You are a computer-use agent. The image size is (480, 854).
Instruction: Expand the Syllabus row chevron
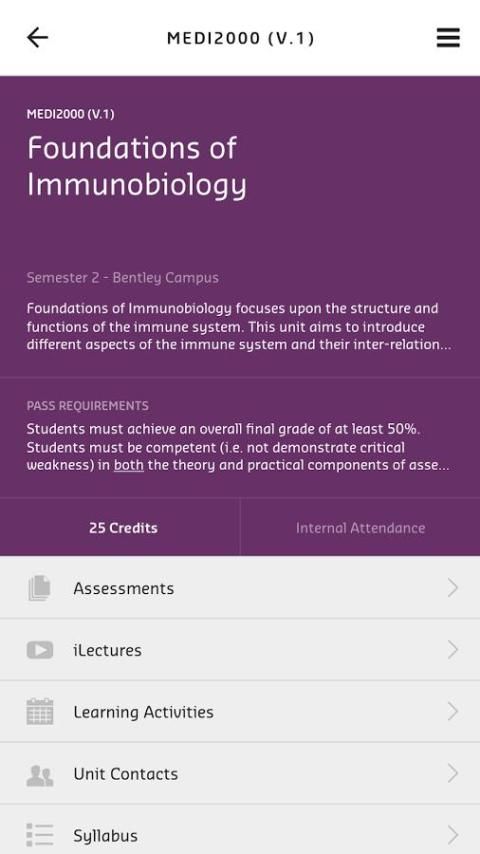[452, 835]
